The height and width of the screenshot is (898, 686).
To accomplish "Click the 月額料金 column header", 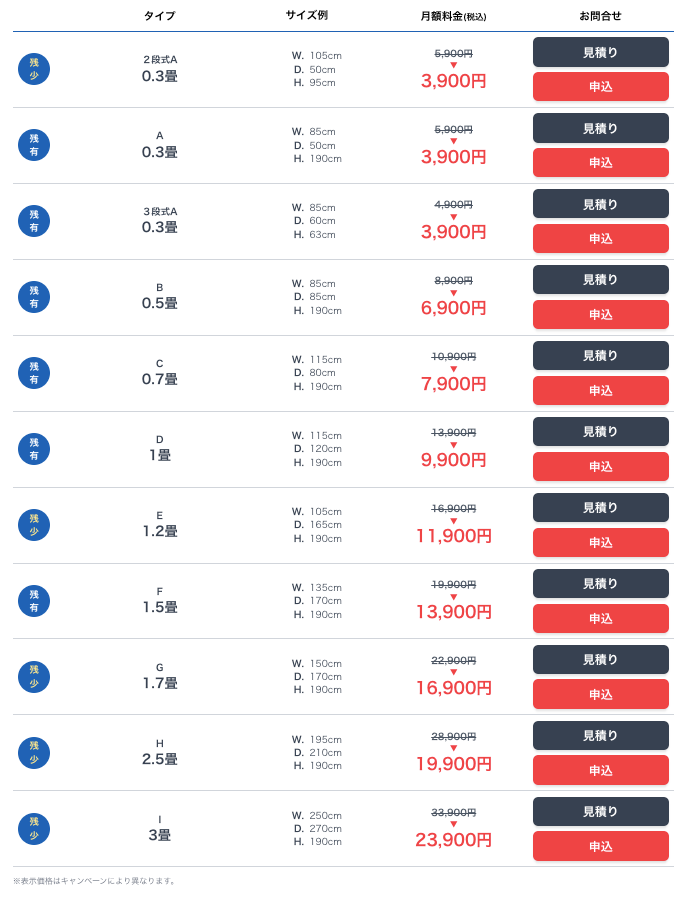I will [x=454, y=16].
